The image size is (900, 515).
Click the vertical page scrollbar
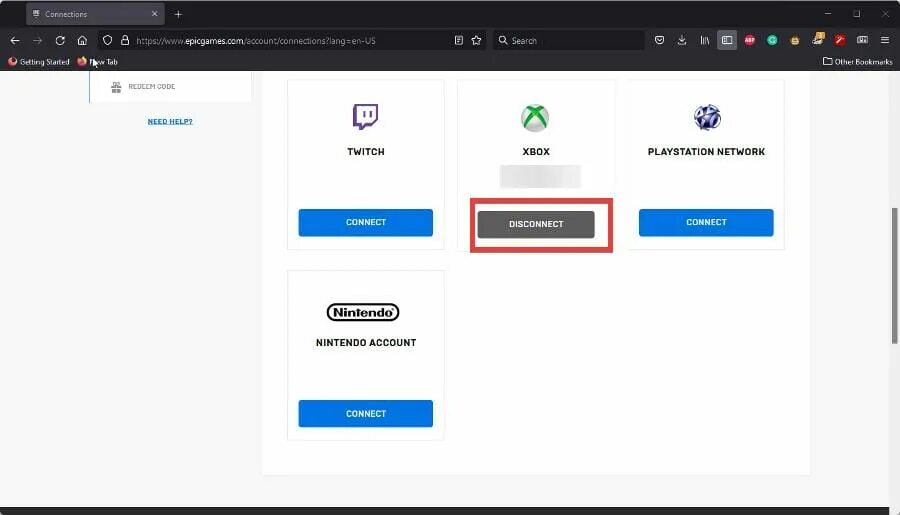tap(894, 276)
